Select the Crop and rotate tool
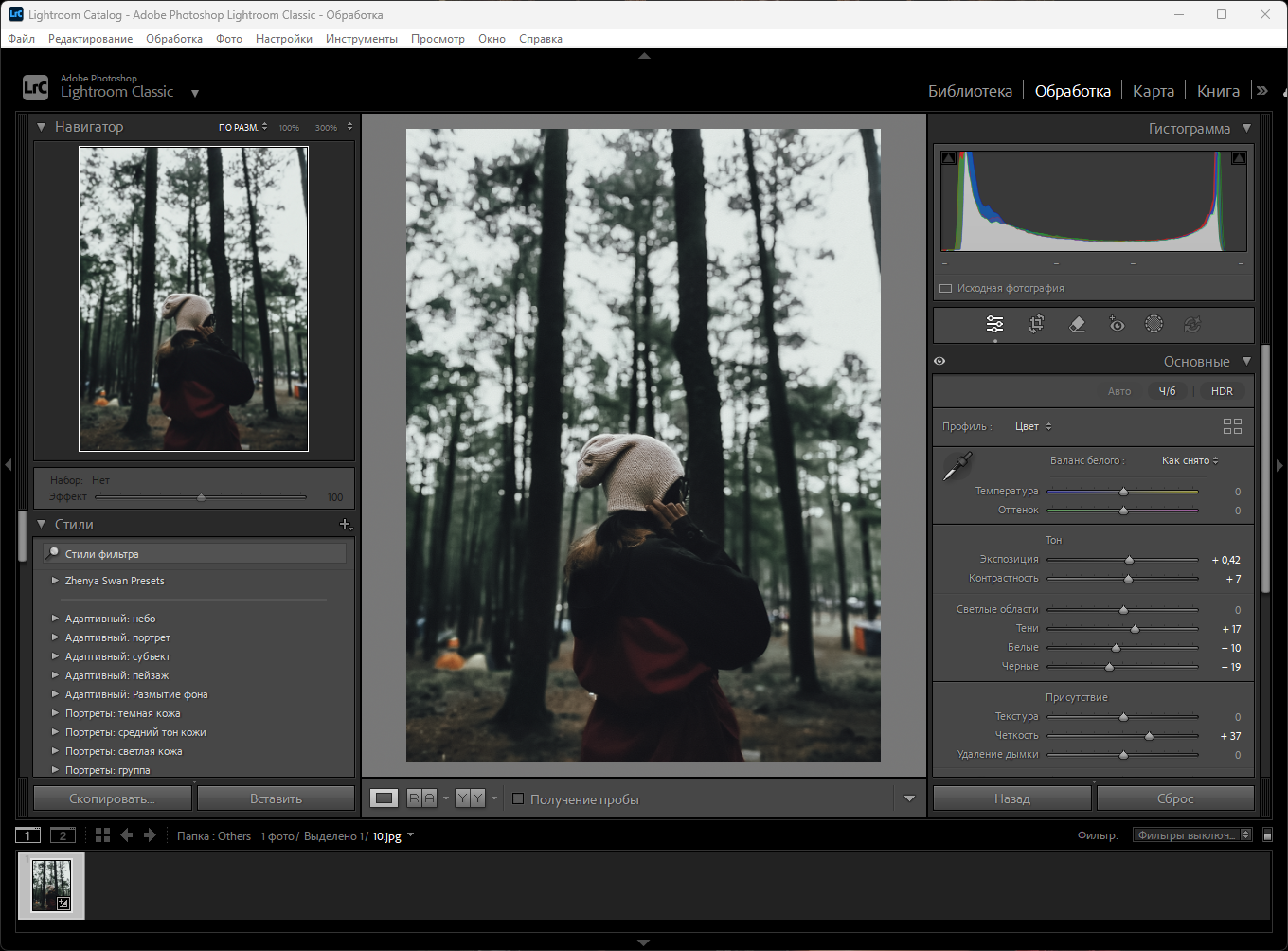The height and width of the screenshot is (951, 1288). [1036, 325]
